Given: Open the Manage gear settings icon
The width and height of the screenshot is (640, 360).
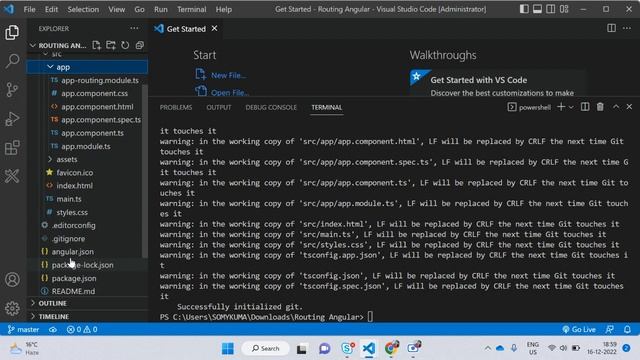Looking at the screenshot, I should (x=12, y=308).
